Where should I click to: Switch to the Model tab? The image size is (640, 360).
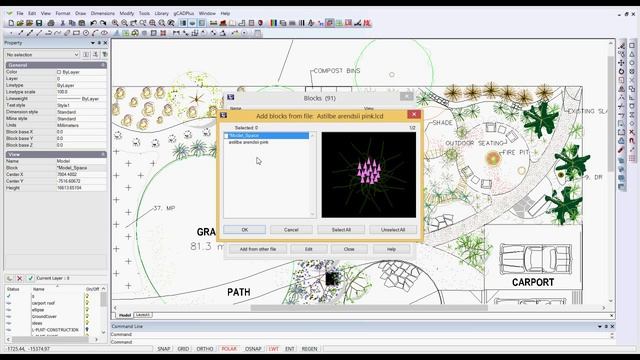pos(124,315)
